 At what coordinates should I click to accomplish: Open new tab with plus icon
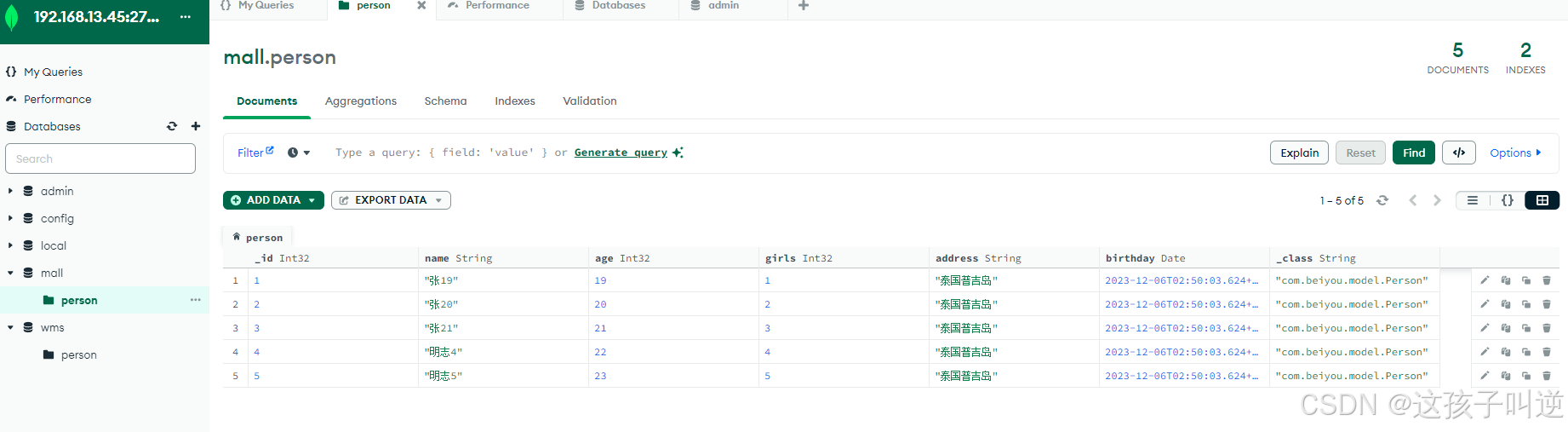point(804,5)
